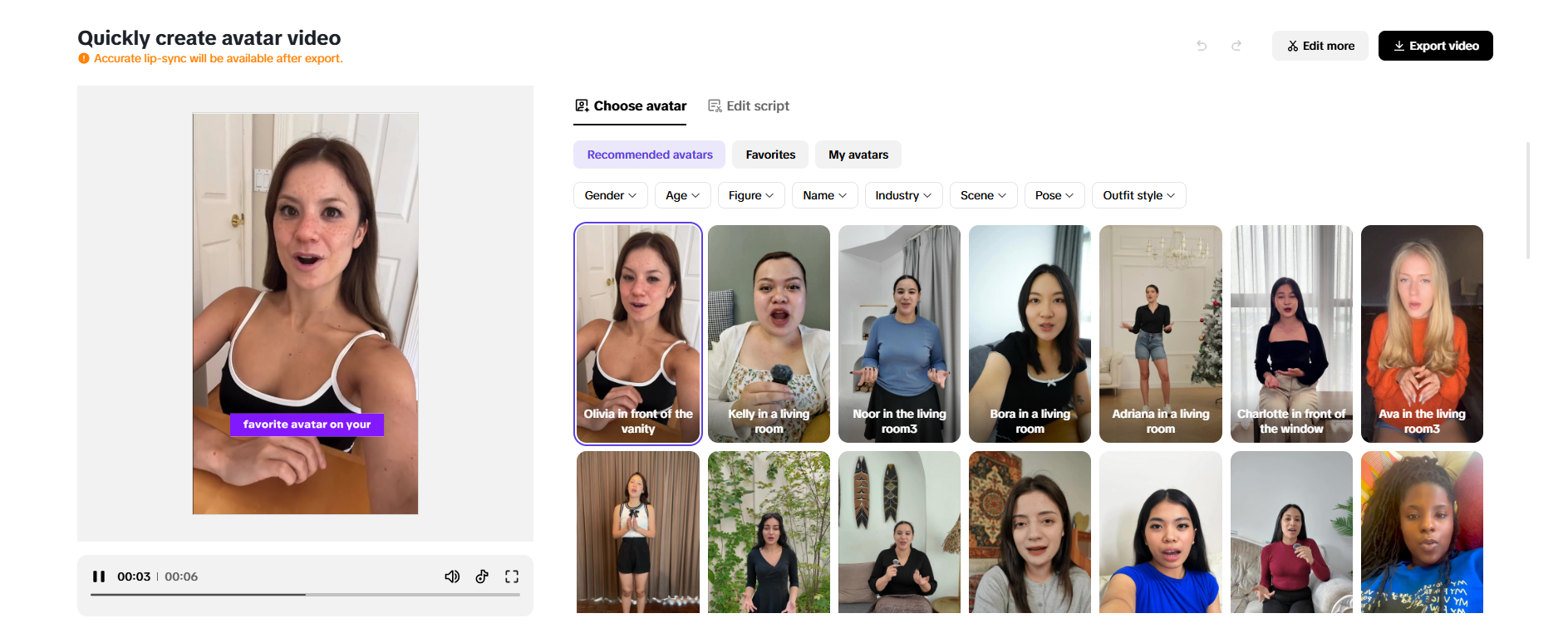The width and height of the screenshot is (1568, 633).
Task: Toggle the Favorites filter
Action: pyautogui.click(x=769, y=155)
